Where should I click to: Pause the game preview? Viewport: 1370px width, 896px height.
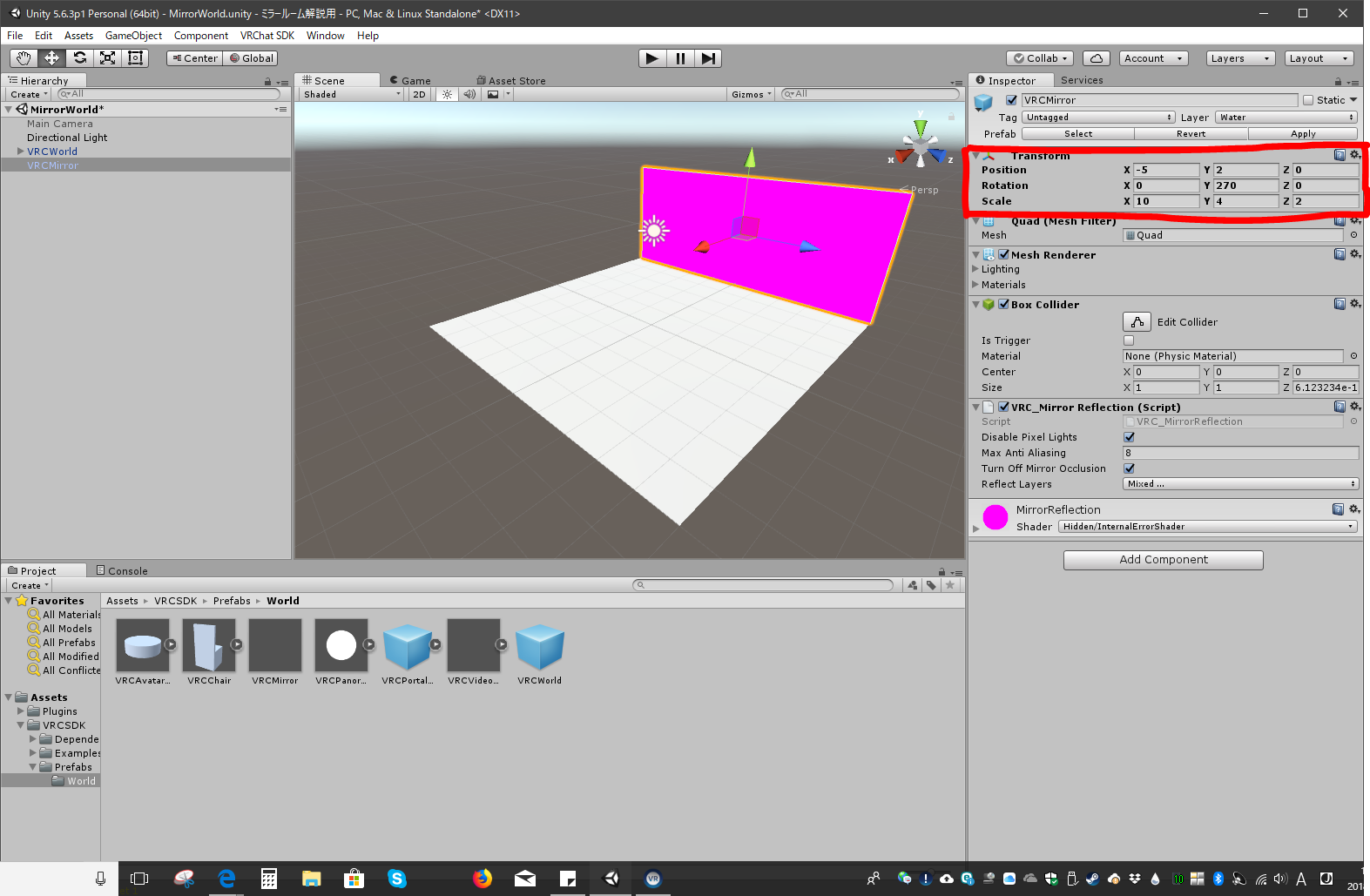click(680, 58)
